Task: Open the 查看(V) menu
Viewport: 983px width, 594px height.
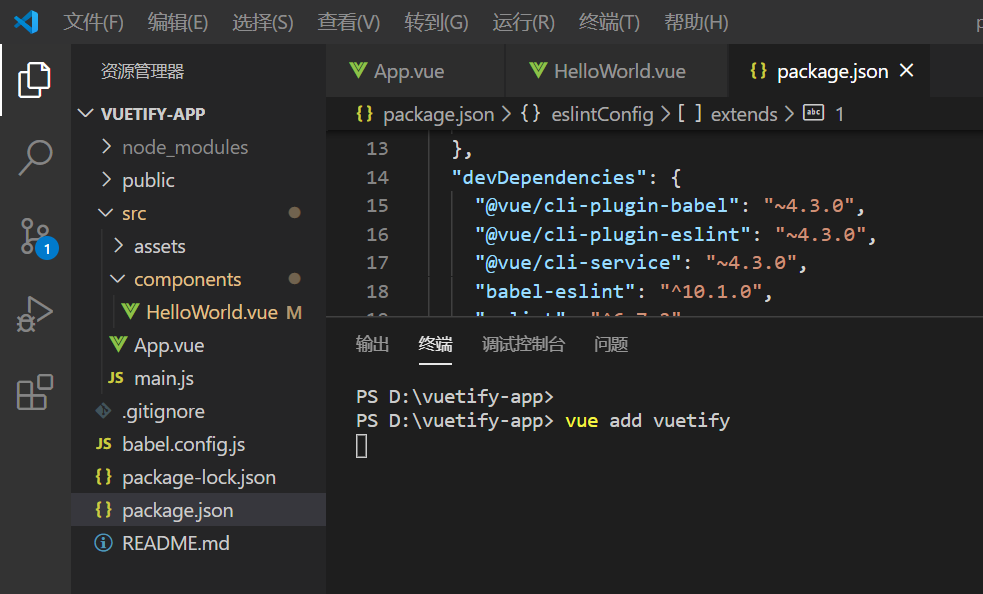Action: point(349,23)
